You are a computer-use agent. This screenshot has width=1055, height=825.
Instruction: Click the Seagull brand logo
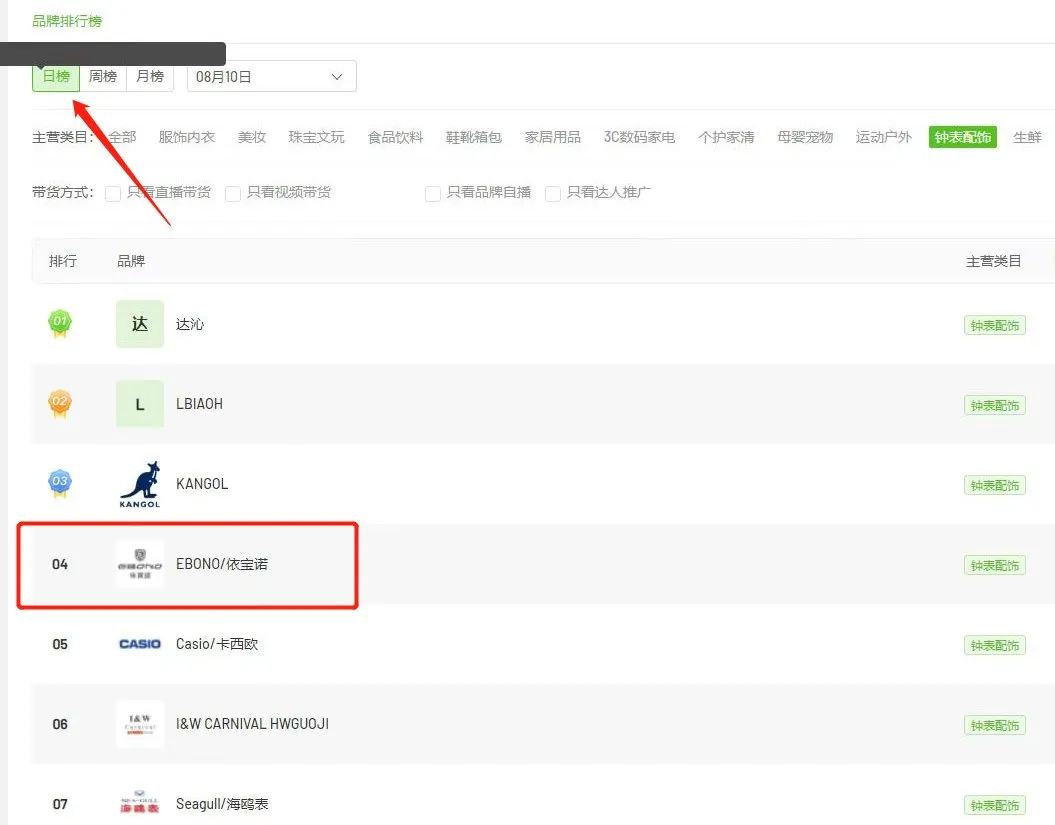pyautogui.click(x=140, y=803)
